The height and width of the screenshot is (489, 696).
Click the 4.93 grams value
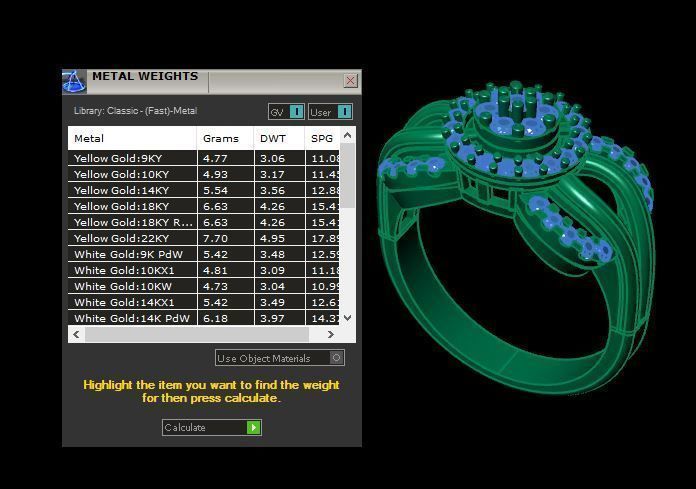tap(215, 174)
